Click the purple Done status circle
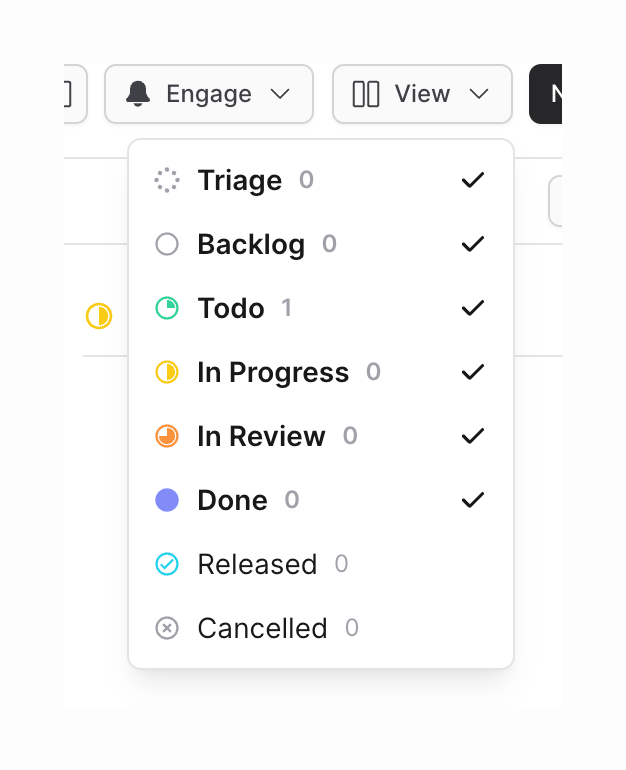This screenshot has width=626, height=770. click(x=167, y=500)
